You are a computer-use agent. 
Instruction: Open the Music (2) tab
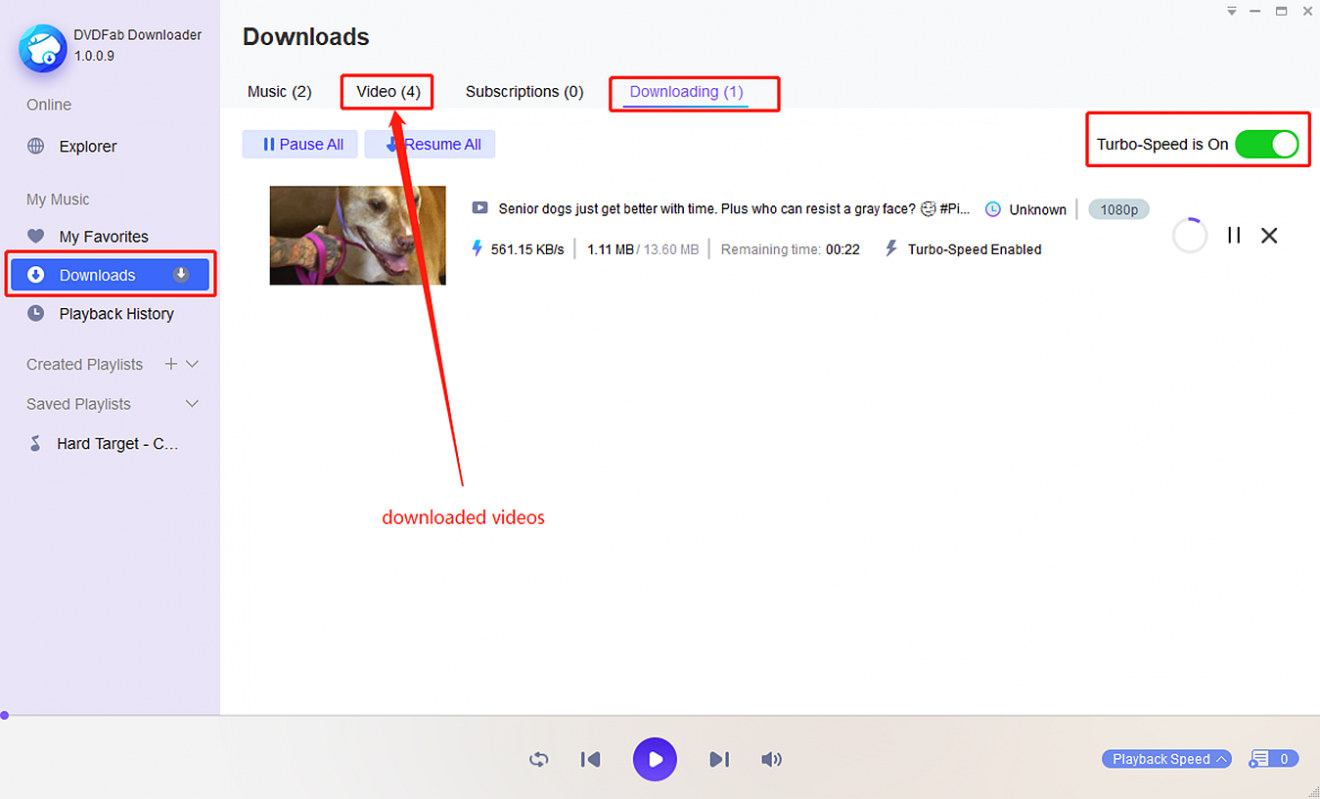click(279, 92)
